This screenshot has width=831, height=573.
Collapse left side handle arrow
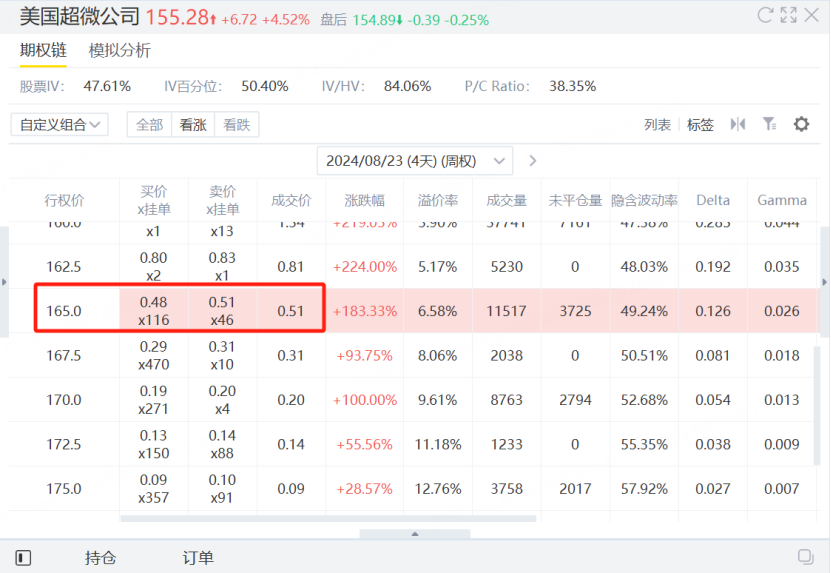4,282
